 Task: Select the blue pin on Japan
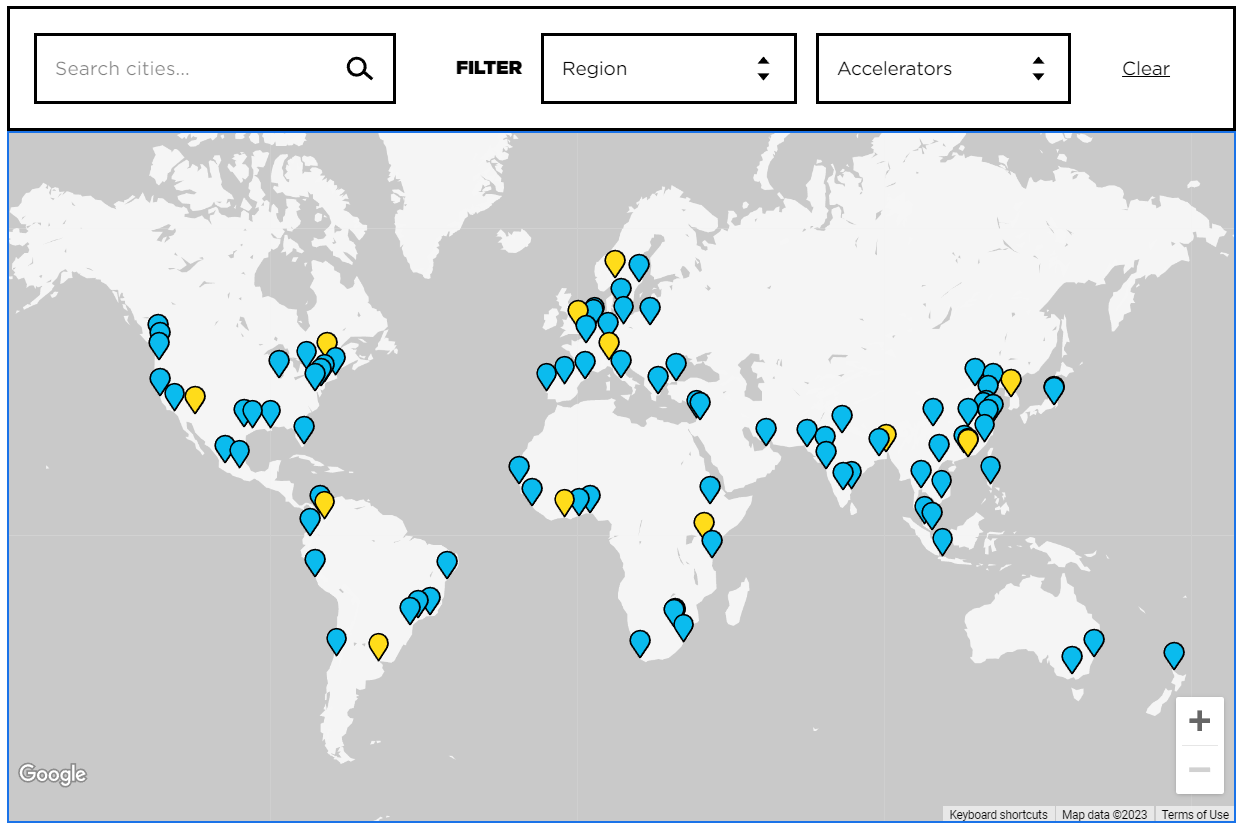1053,388
